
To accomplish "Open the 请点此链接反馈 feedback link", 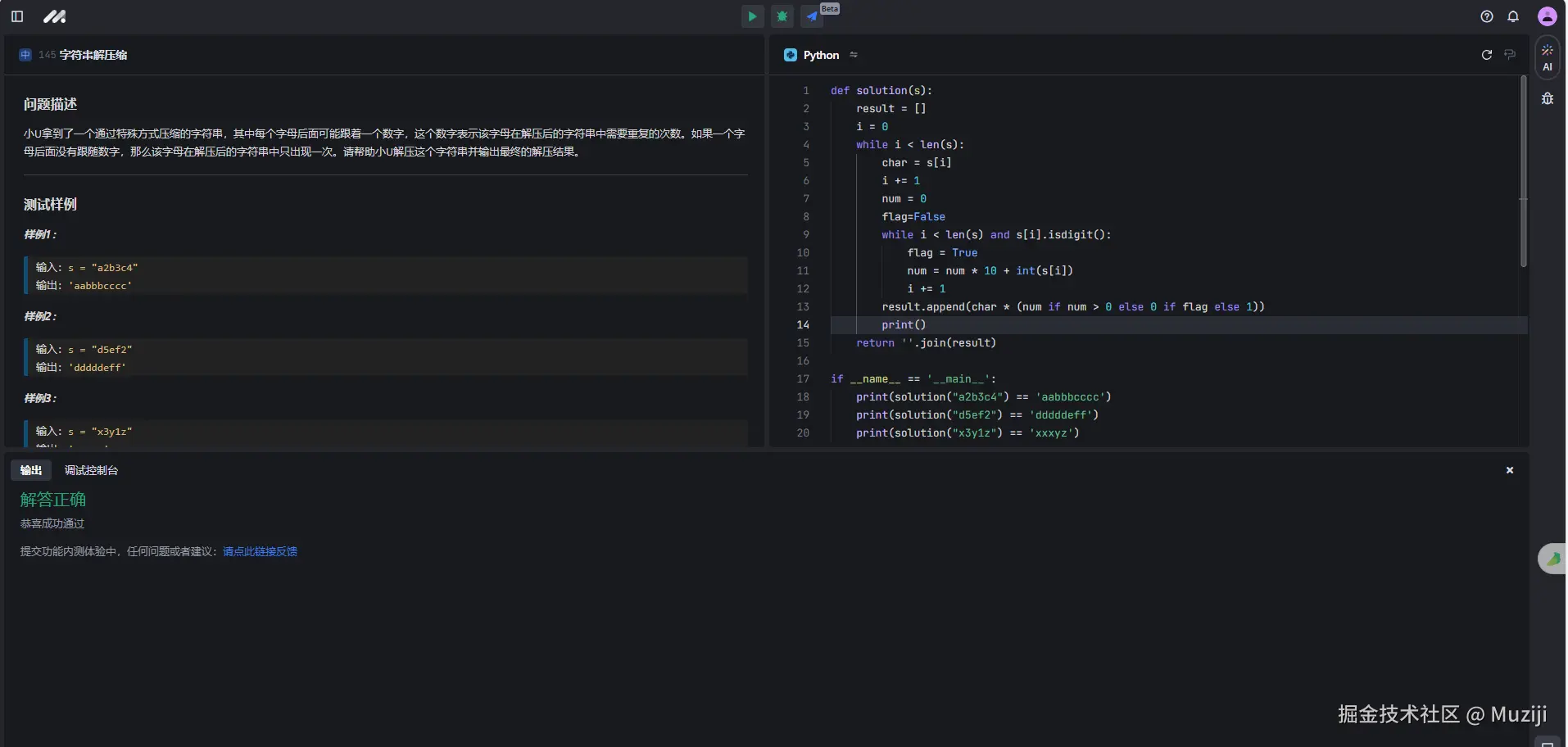I will pos(260,551).
